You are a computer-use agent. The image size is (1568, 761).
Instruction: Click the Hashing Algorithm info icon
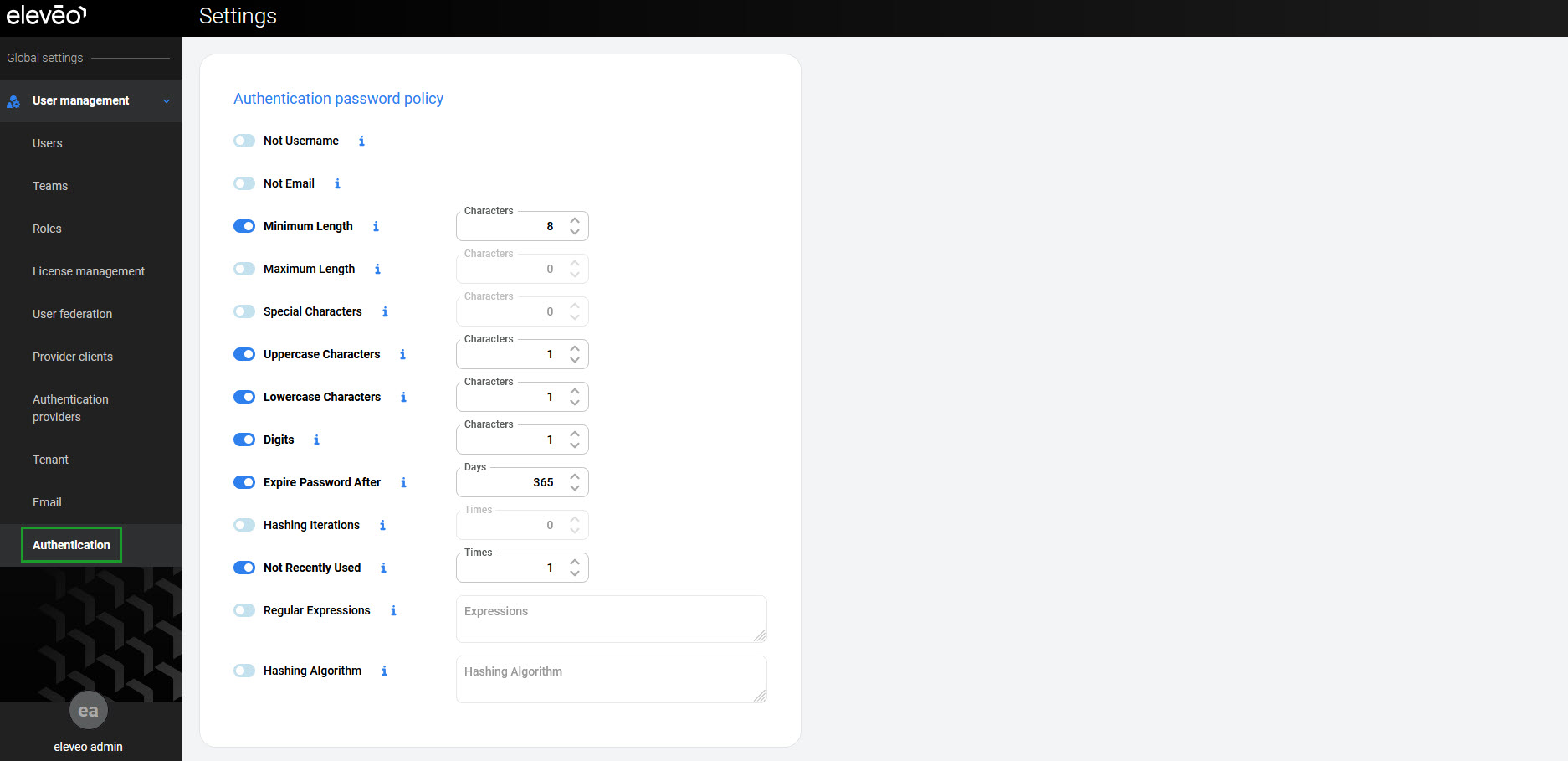click(x=384, y=671)
